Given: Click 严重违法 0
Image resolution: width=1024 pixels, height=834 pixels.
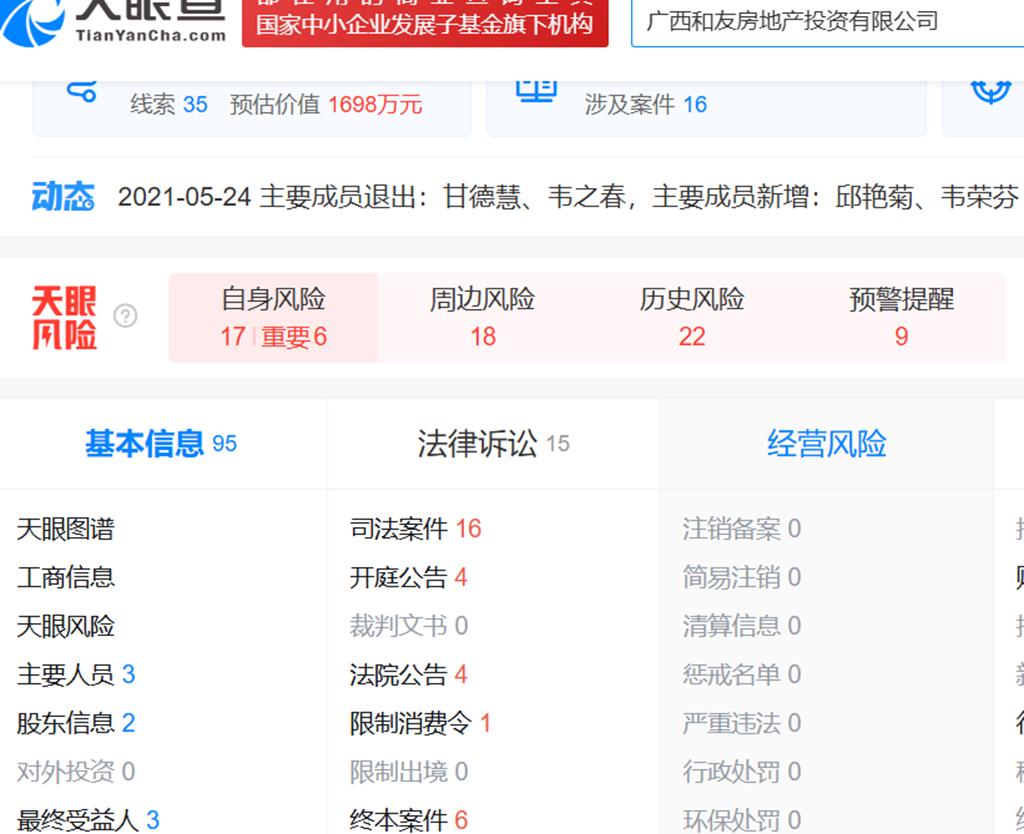Looking at the screenshot, I should pyautogui.click(x=742, y=723).
